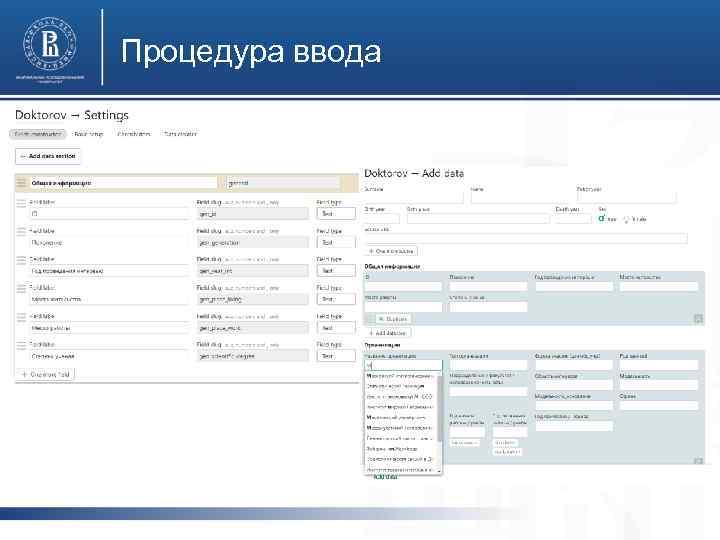Click the HSE university logo on the slide
Screen dimensions: 720x540
(x=50, y=43)
